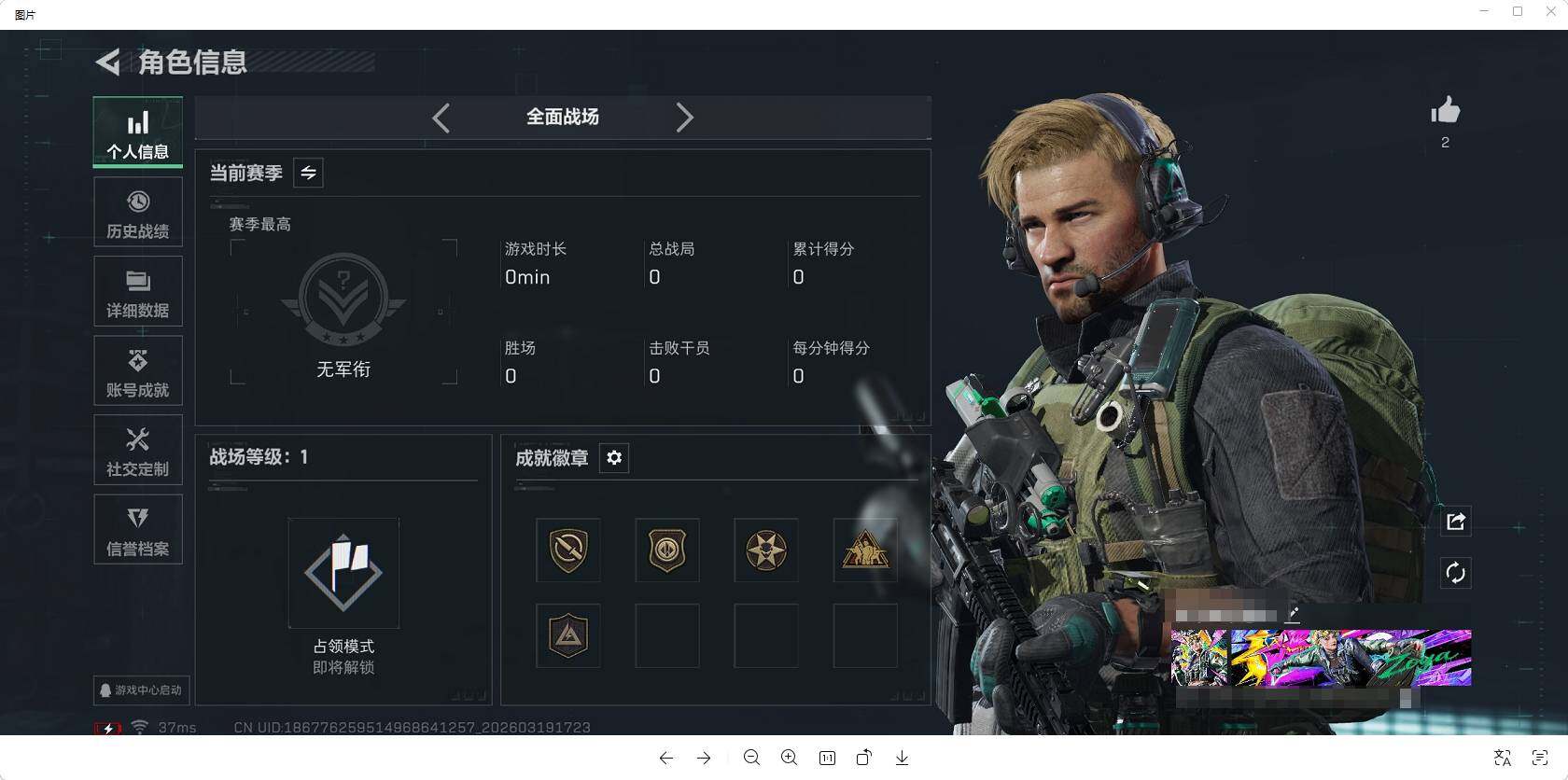Screen dimensions: 1568x780
Task: Open the 历史战绩 tab
Action: pos(138,212)
